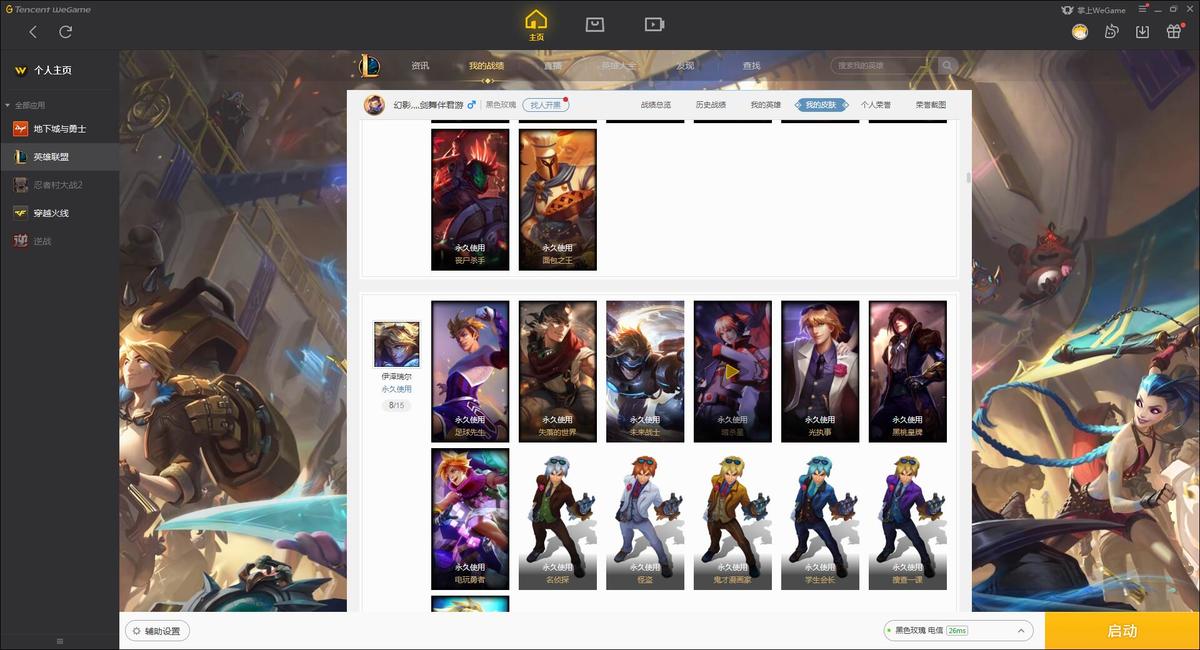Select 英雄联盟 in the sidebar
1200x650 pixels.
tap(60, 157)
